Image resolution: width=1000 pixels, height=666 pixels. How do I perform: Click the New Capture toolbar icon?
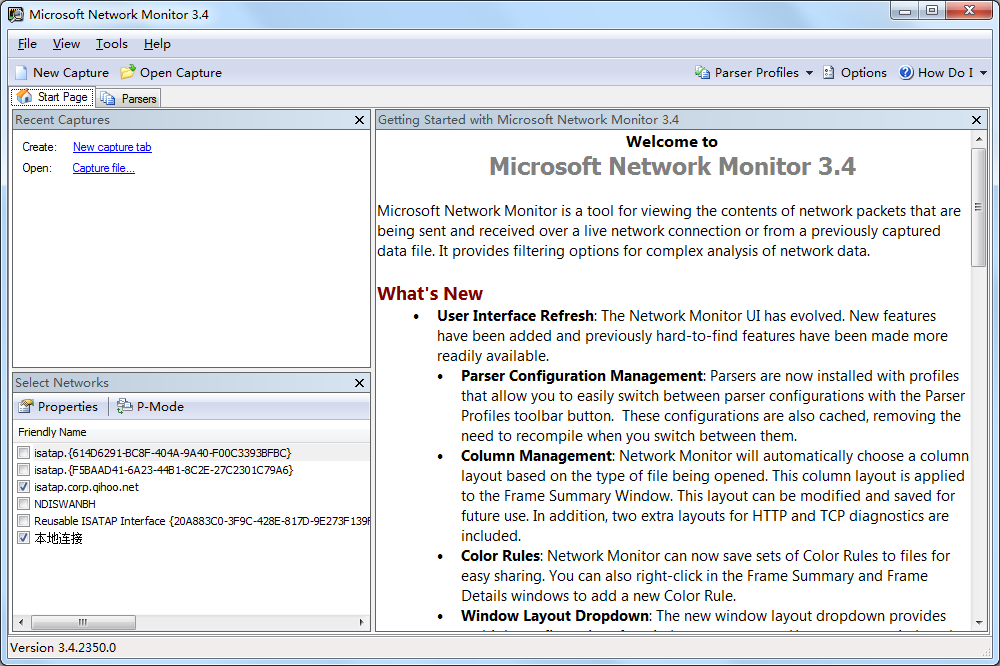(22, 73)
